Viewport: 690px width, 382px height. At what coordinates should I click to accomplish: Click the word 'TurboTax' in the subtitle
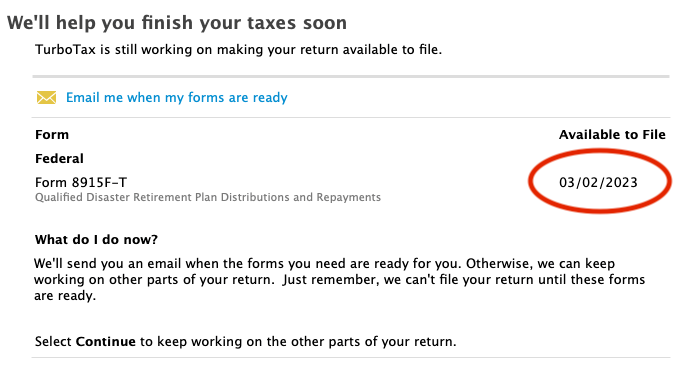66,50
